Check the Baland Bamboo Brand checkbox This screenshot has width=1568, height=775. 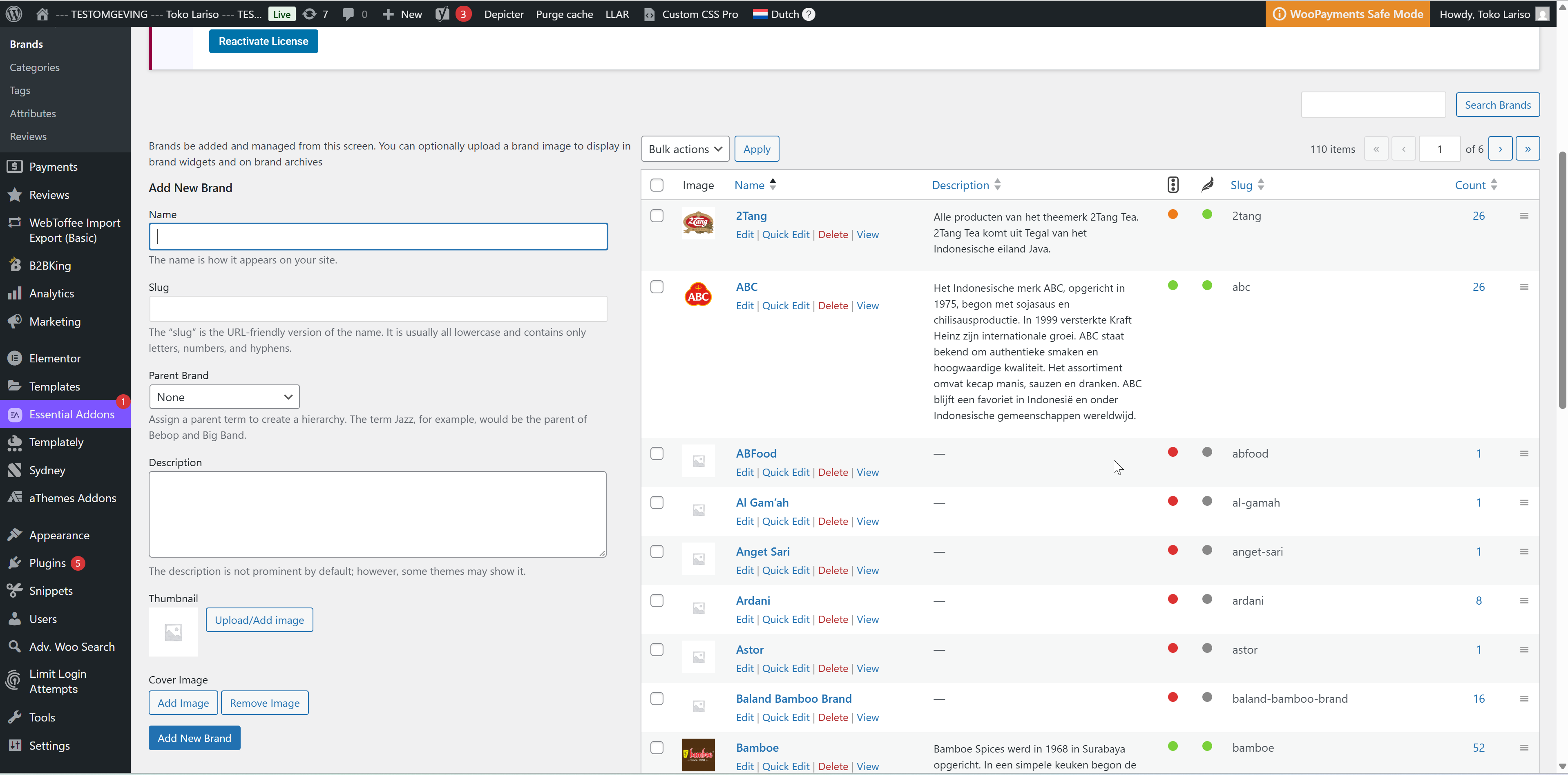pos(657,698)
